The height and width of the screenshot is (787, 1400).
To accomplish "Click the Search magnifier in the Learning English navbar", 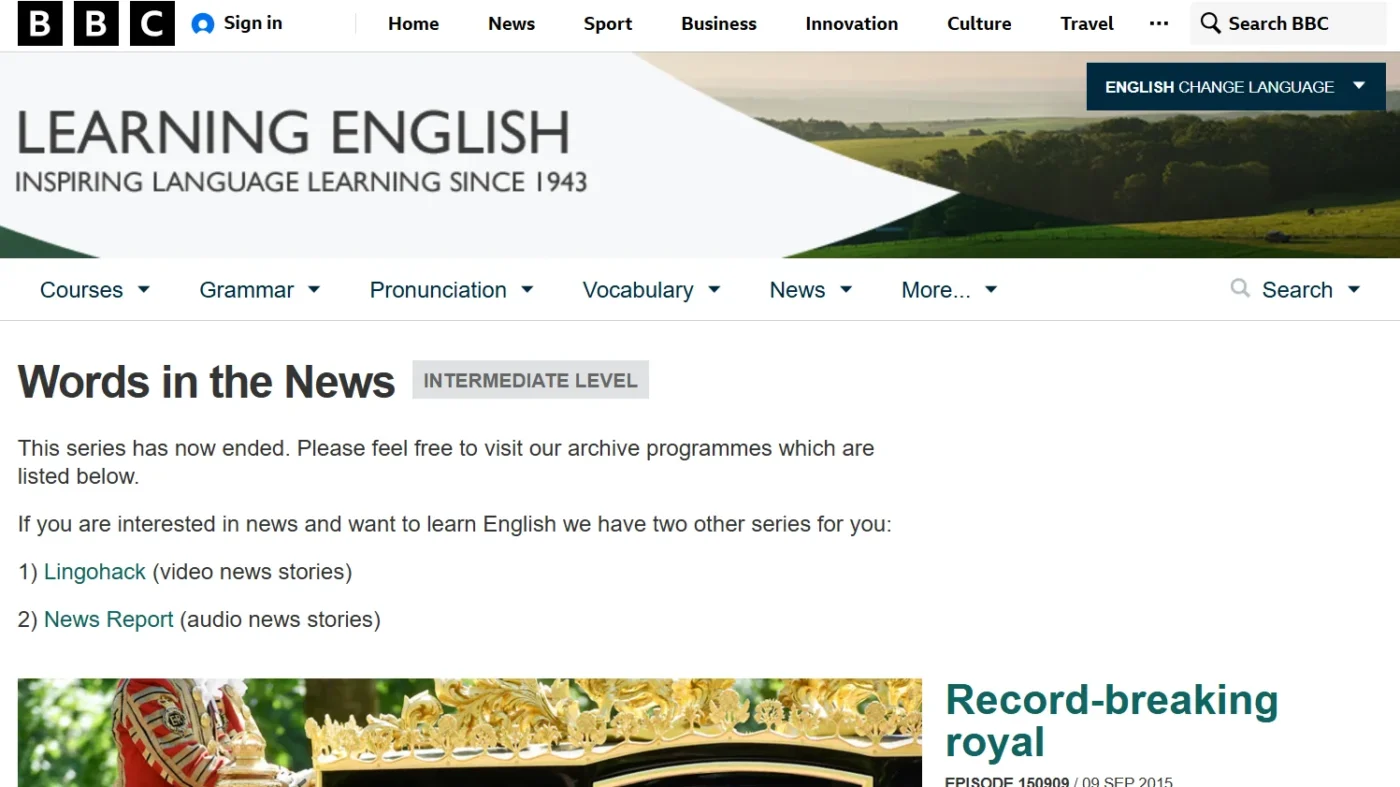I will tap(1240, 289).
